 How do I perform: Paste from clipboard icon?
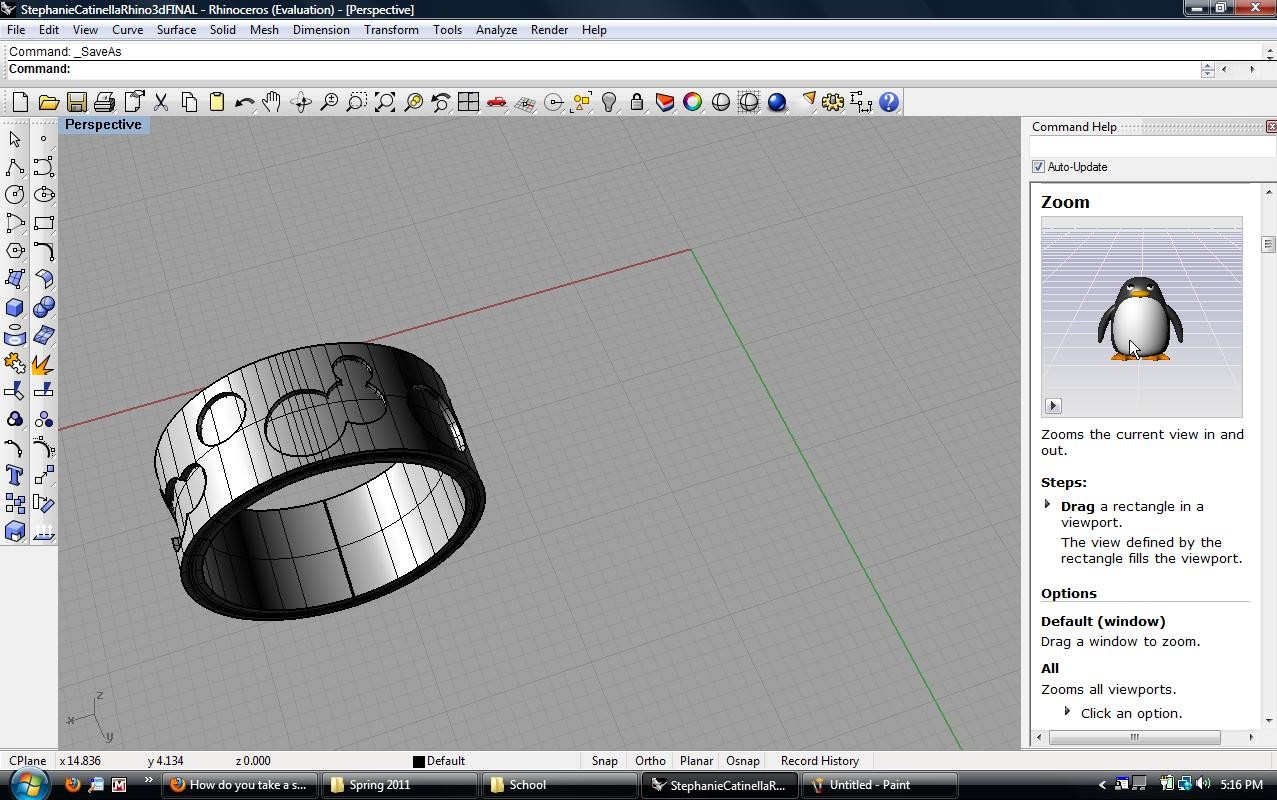click(x=216, y=102)
